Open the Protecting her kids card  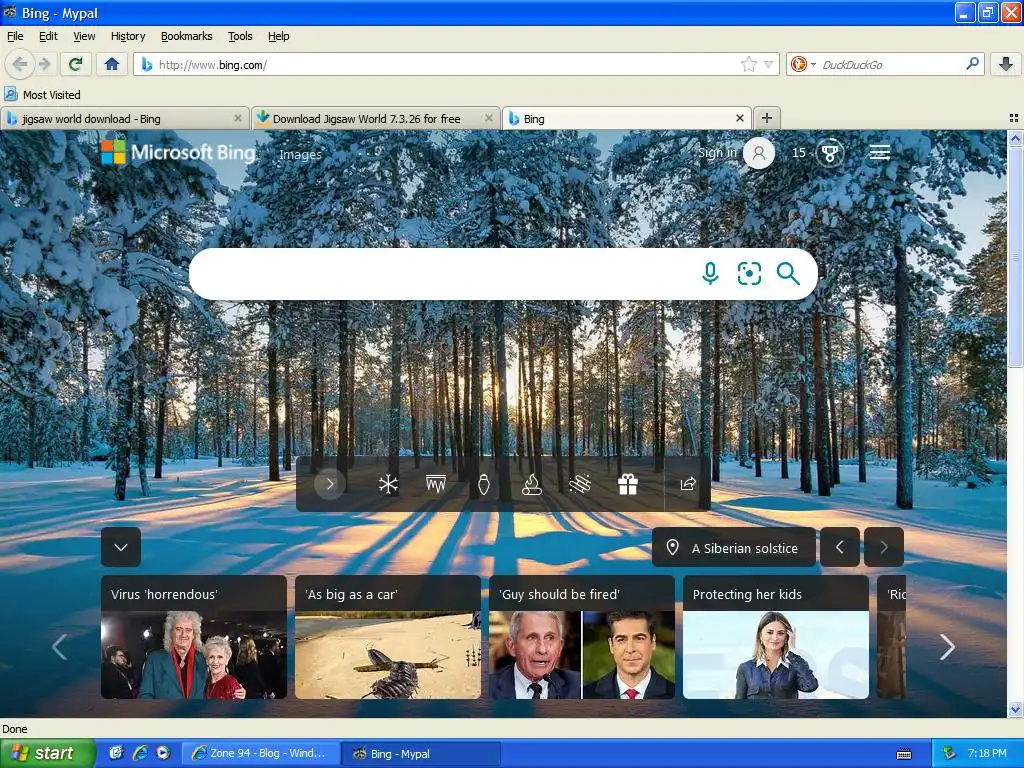point(776,637)
